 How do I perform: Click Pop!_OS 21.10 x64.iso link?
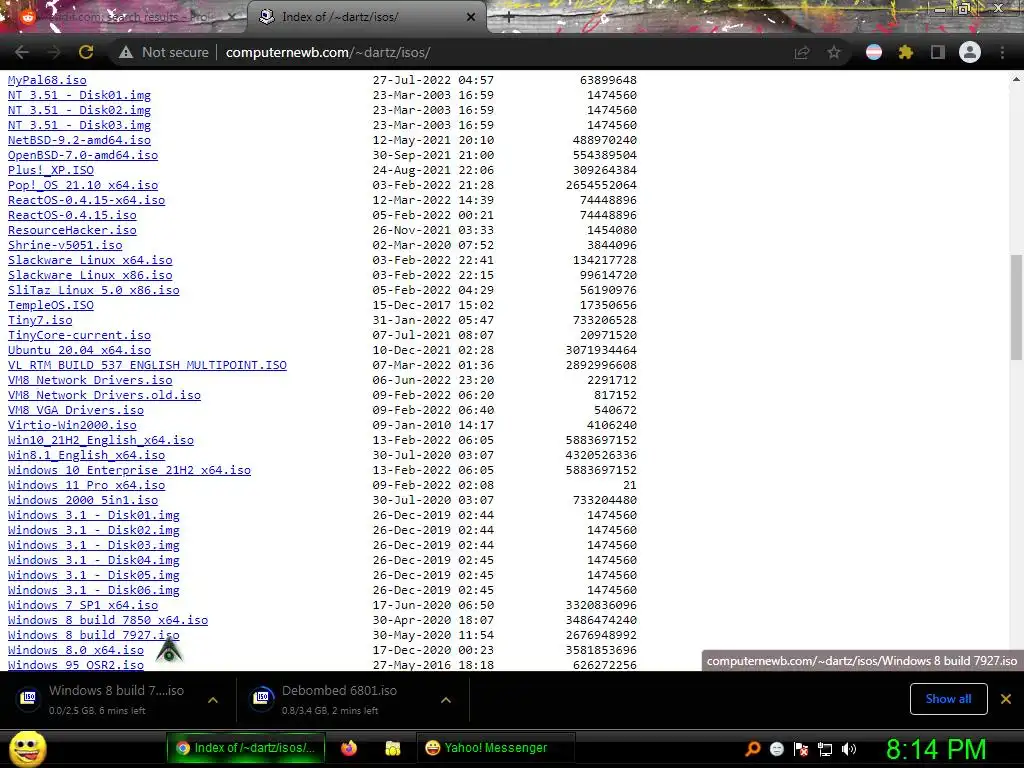[x=83, y=185]
